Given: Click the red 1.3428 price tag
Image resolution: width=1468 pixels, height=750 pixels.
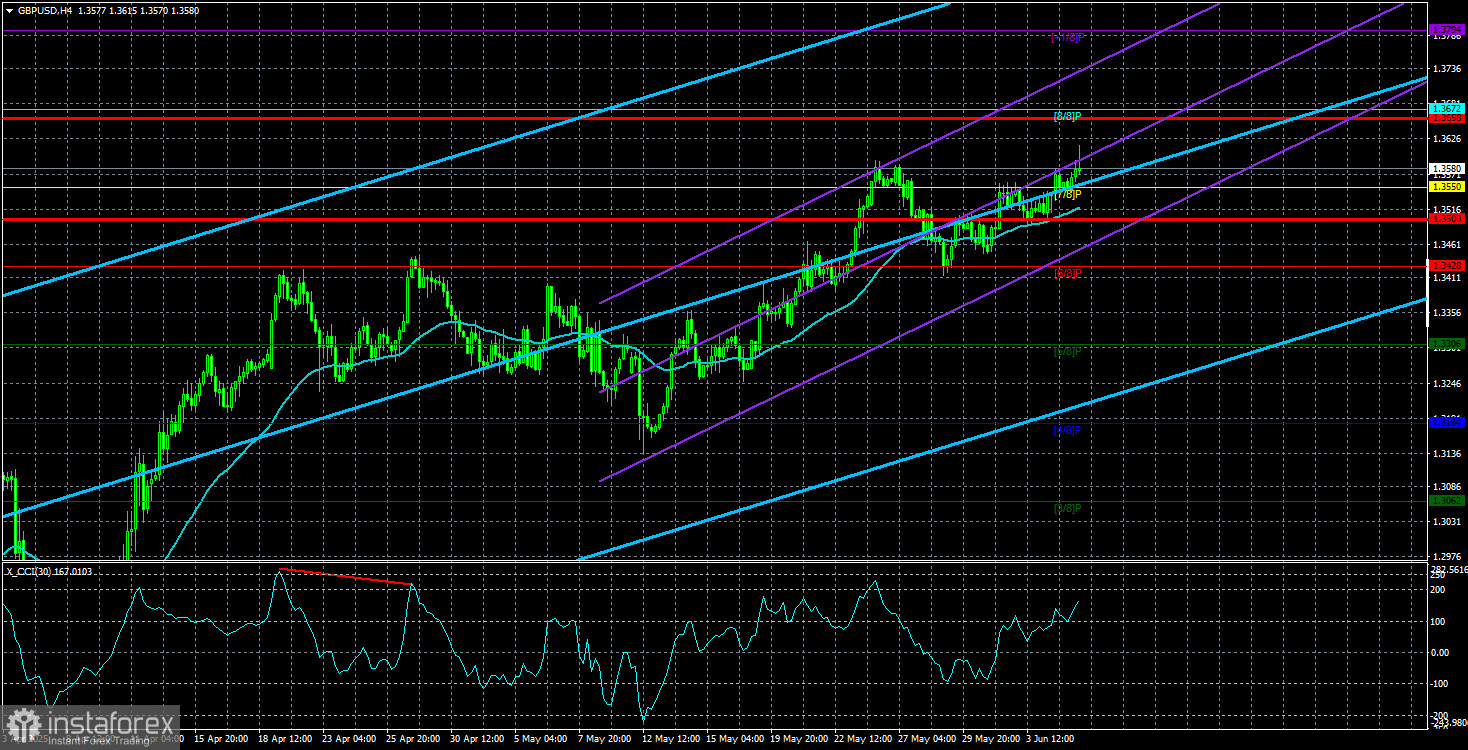Looking at the screenshot, I should [1447, 265].
